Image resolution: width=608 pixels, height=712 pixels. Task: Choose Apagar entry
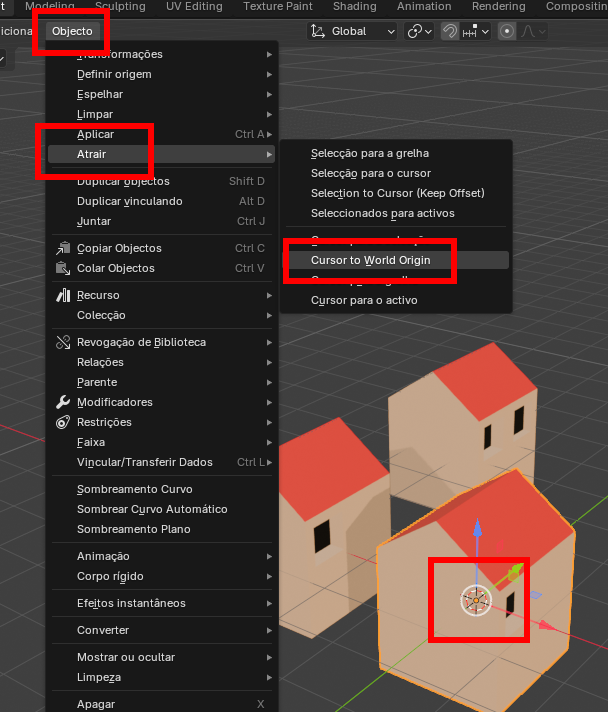[x=161, y=704]
